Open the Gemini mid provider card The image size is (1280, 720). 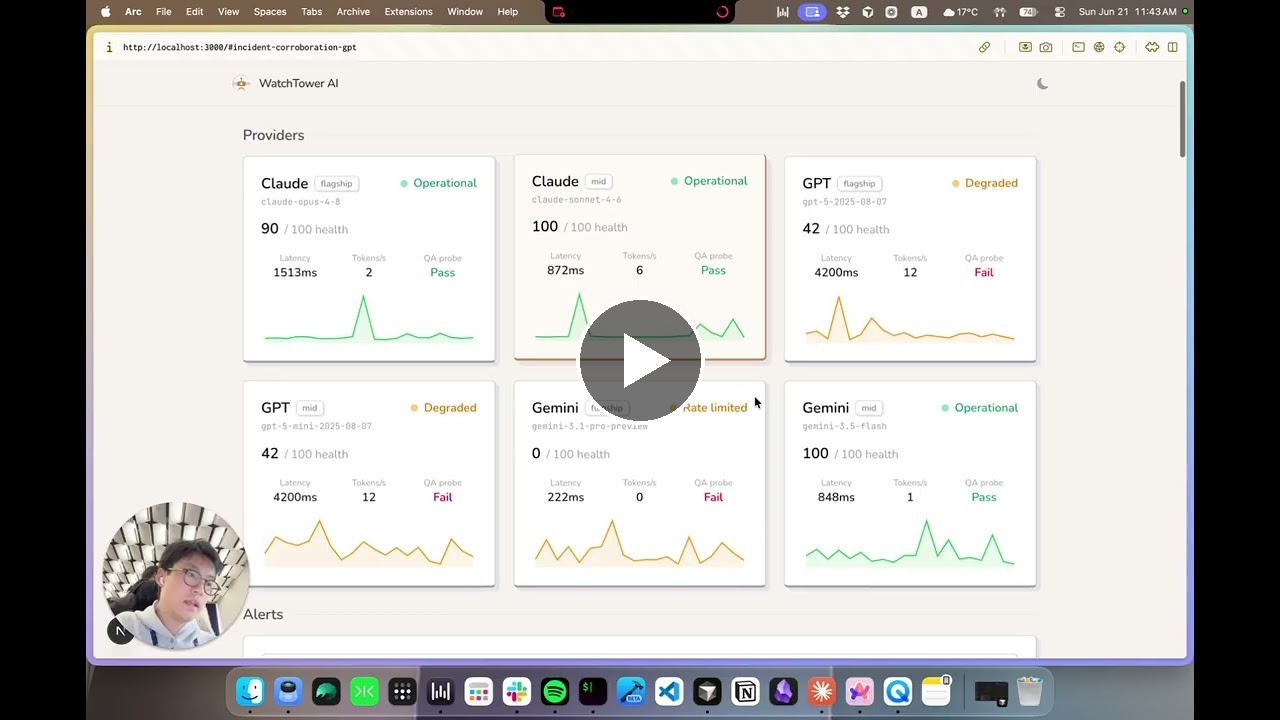(910, 483)
